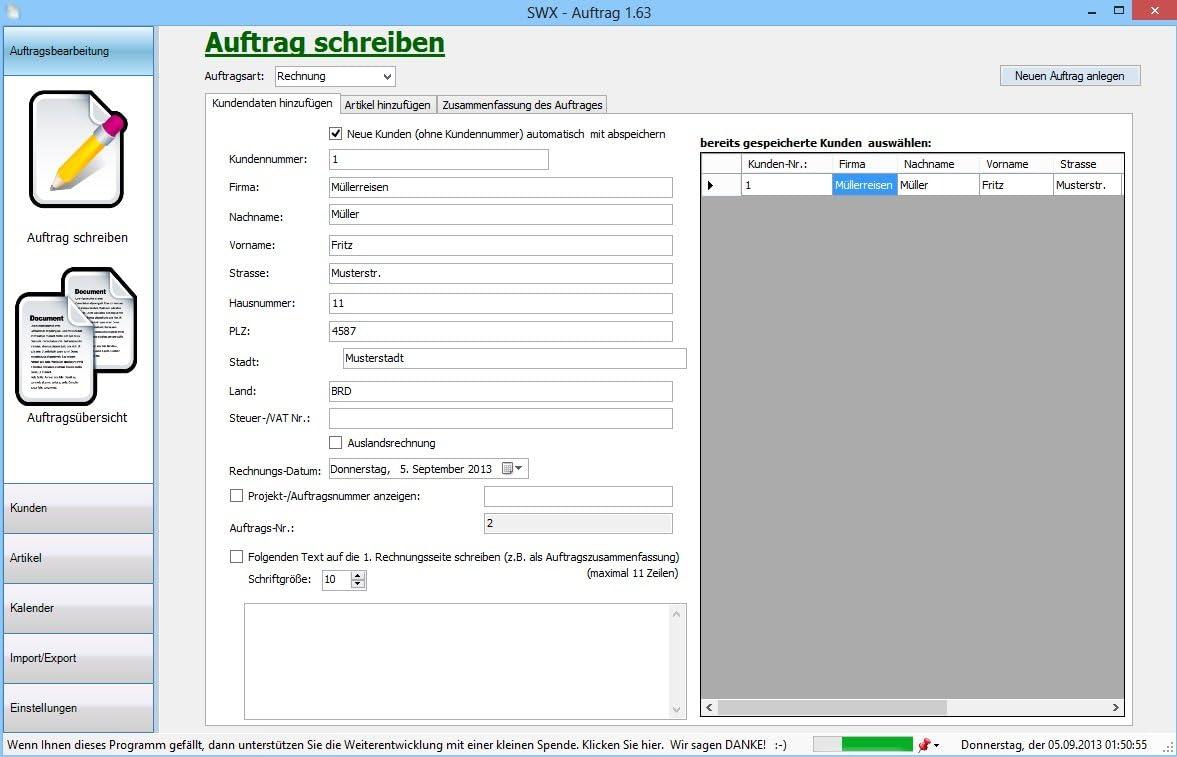Click into the Steuer-/VAT Nr. field
This screenshot has height=757, width=1177.
tap(500, 419)
